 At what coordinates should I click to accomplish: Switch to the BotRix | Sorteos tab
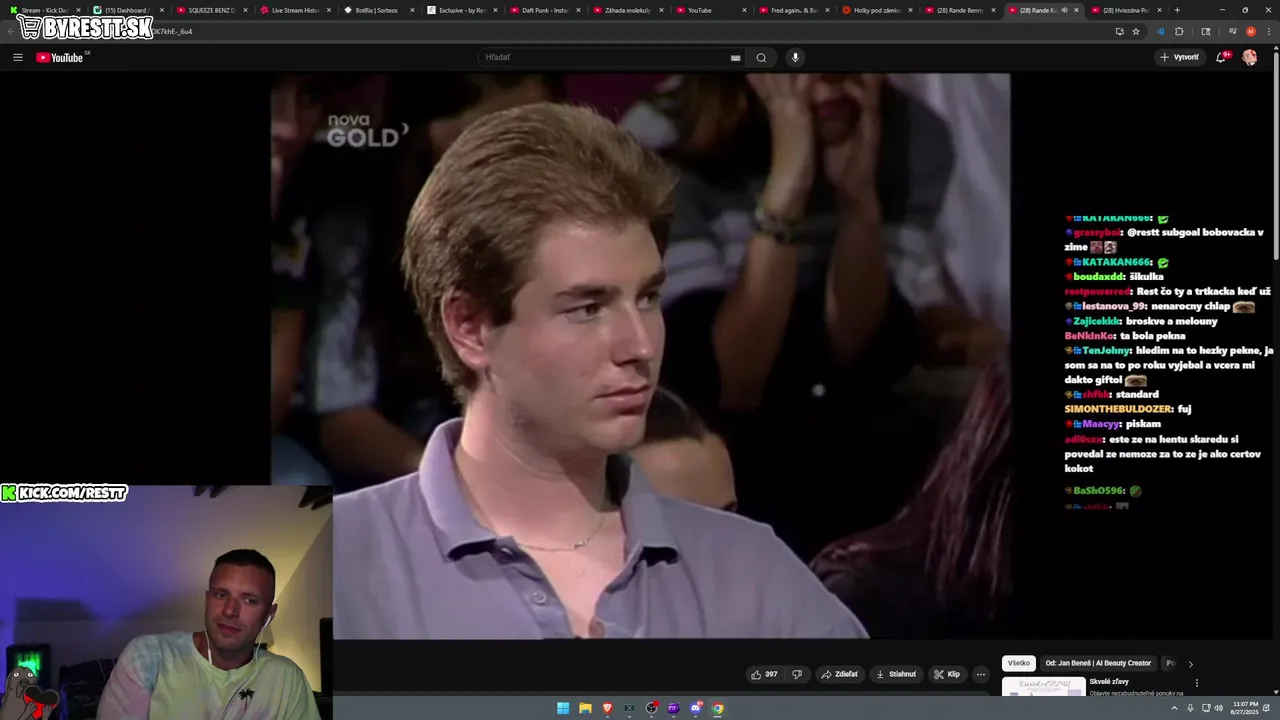(x=376, y=10)
